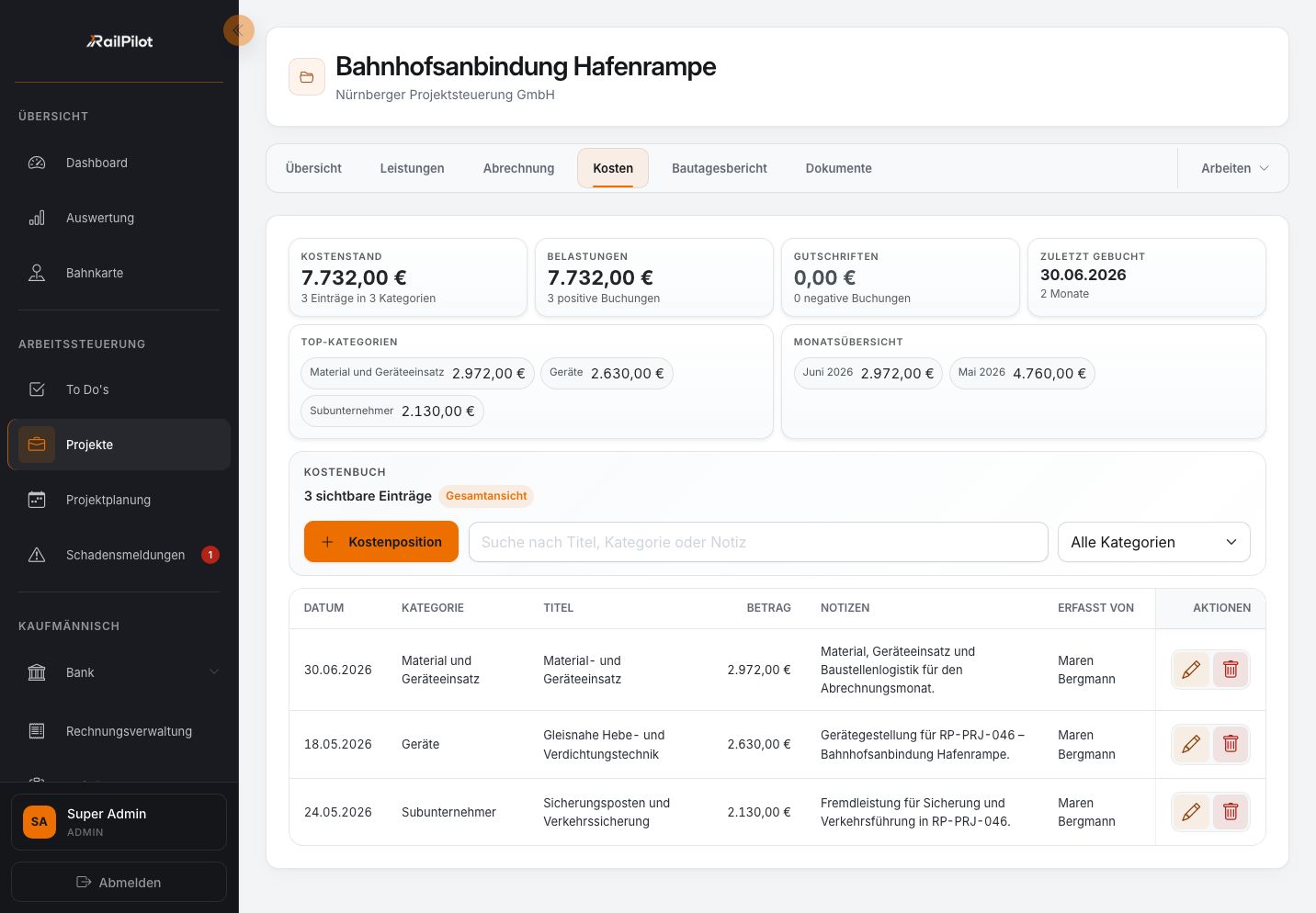Click the To Do's checkbox icon
The height and width of the screenshot is (913, 1316).
coord(37,389)
